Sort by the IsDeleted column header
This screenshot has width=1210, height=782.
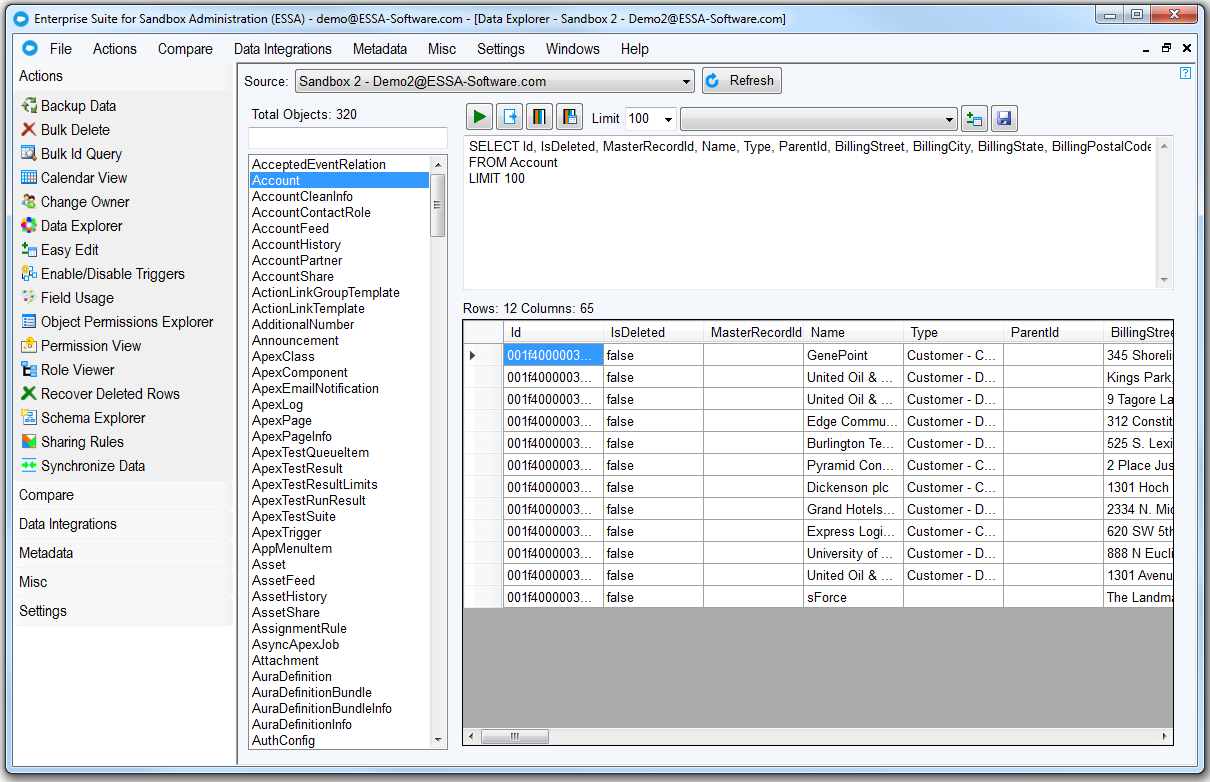[x=653, y=332]
